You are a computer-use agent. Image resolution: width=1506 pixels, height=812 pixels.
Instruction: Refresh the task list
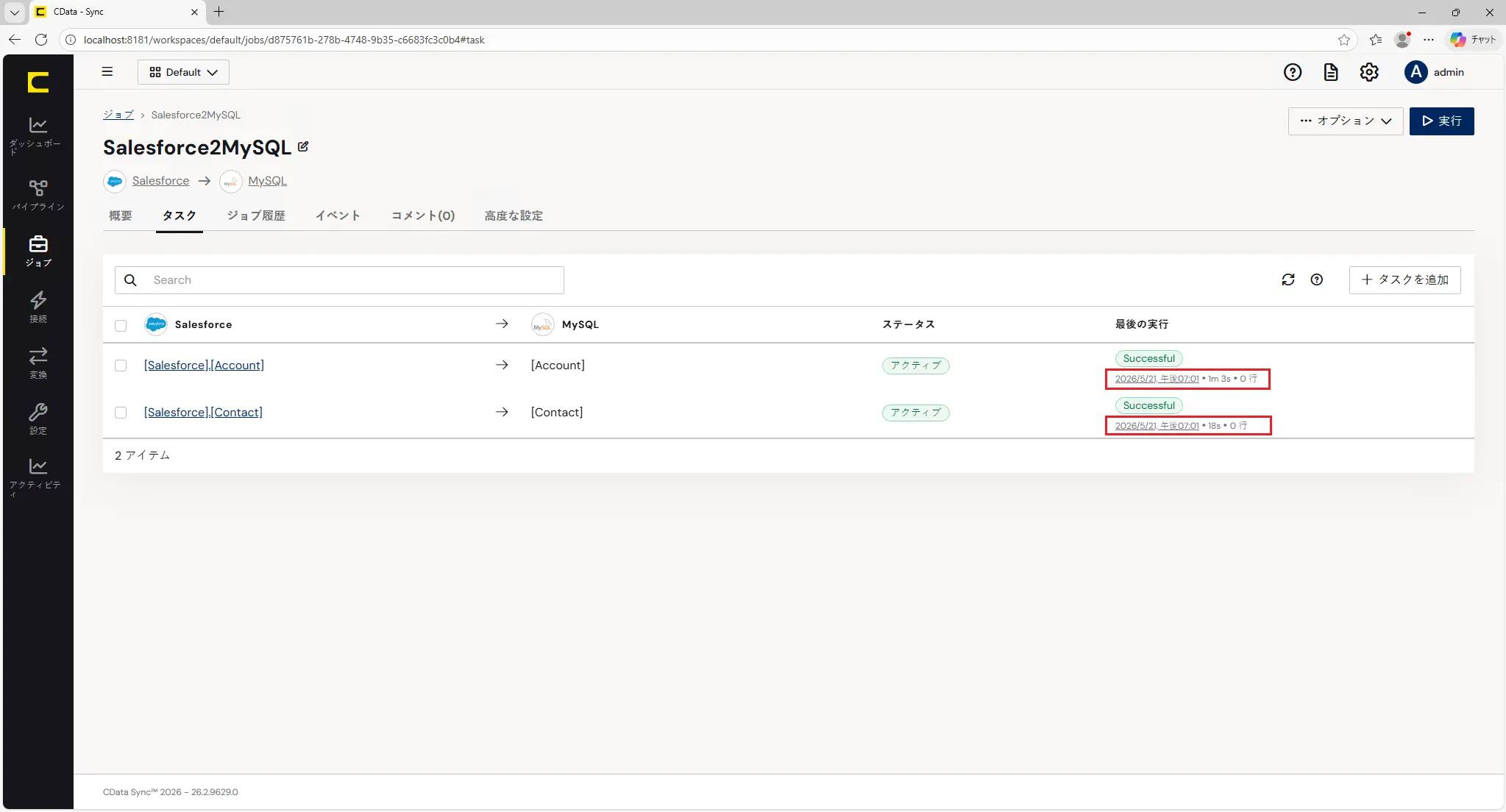(x=1288, y=279)
